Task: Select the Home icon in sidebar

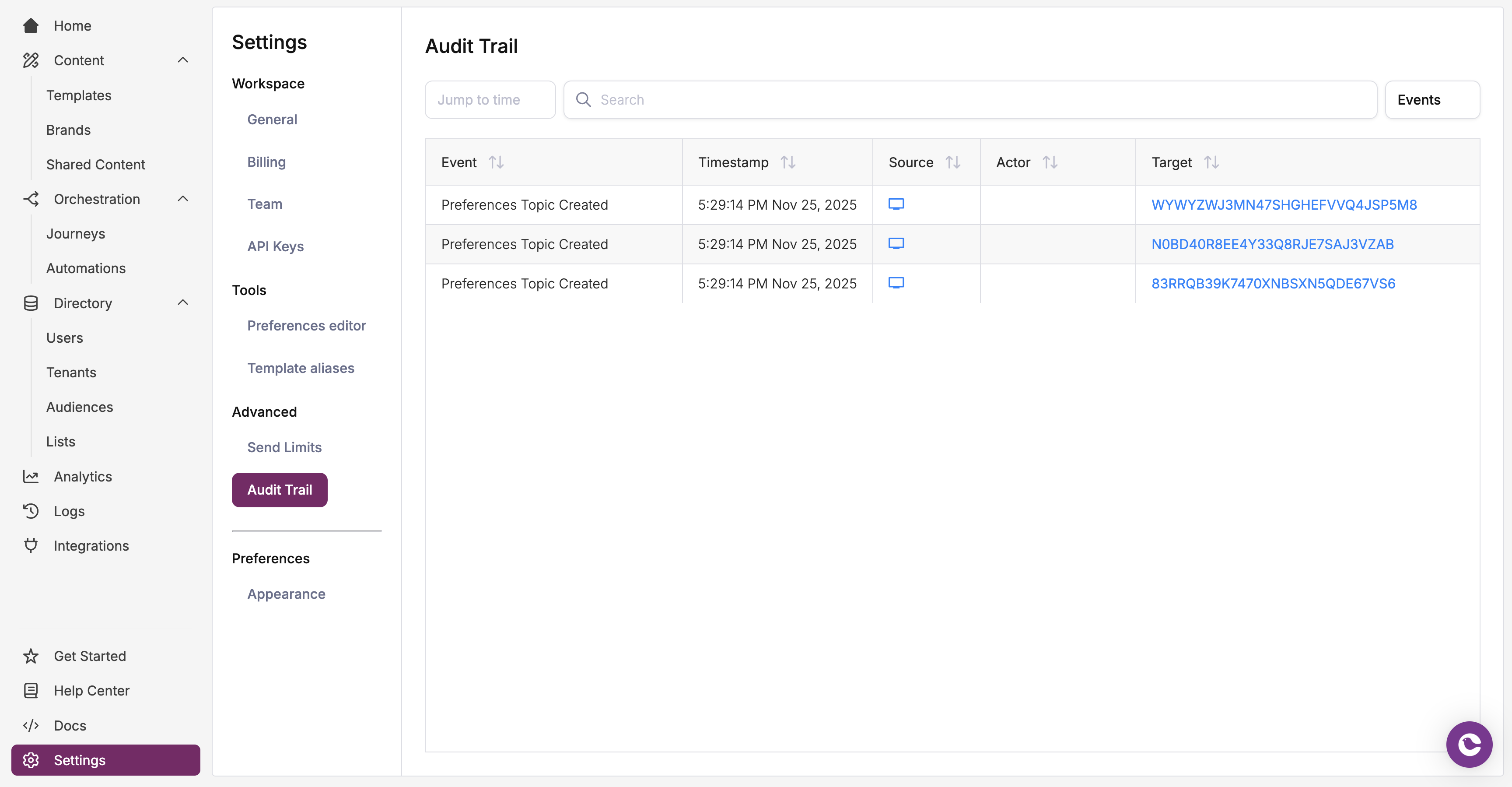Action: [x=31, y=25]
